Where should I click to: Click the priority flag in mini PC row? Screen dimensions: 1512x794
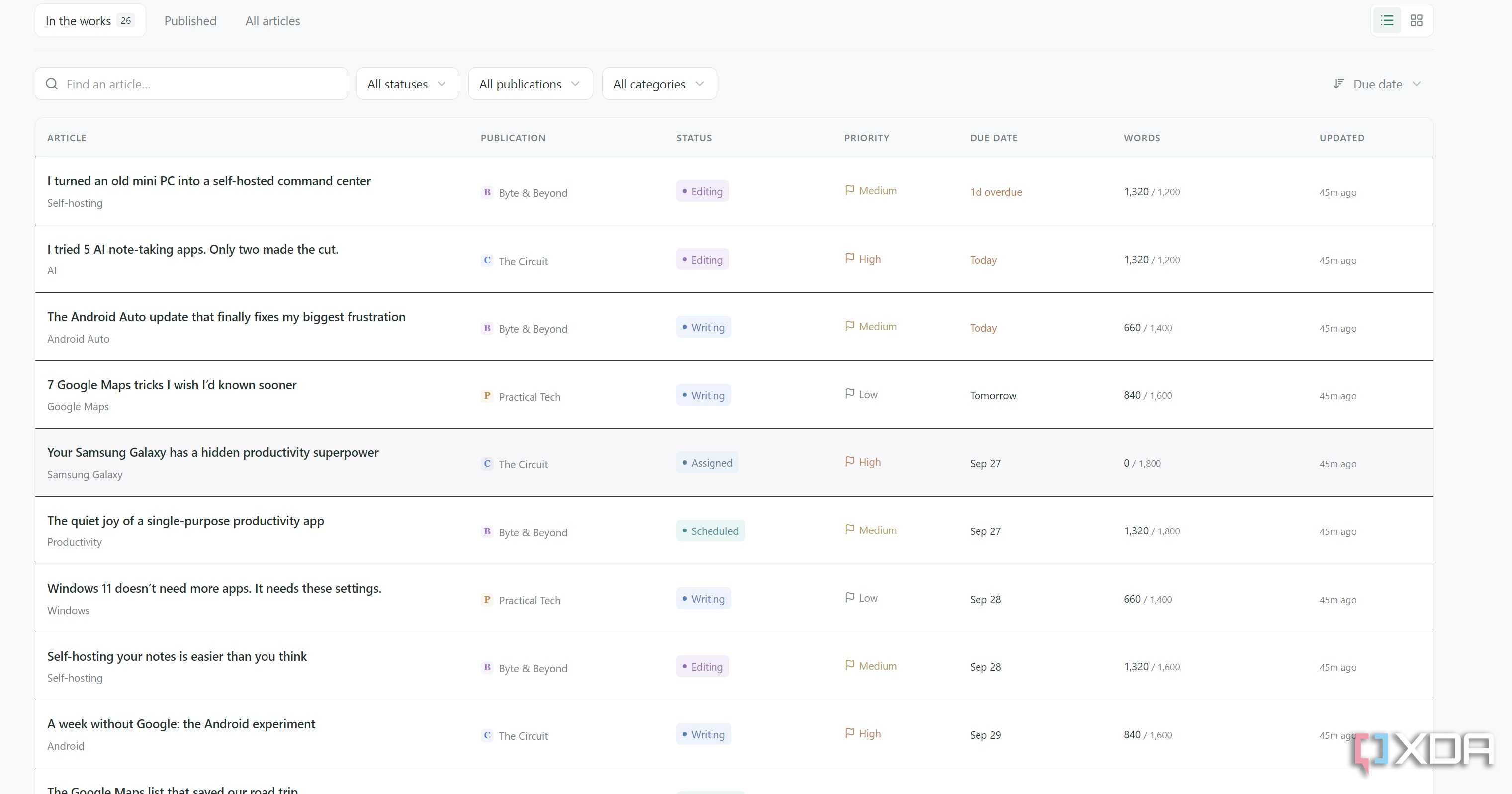[x=849, y=190]
